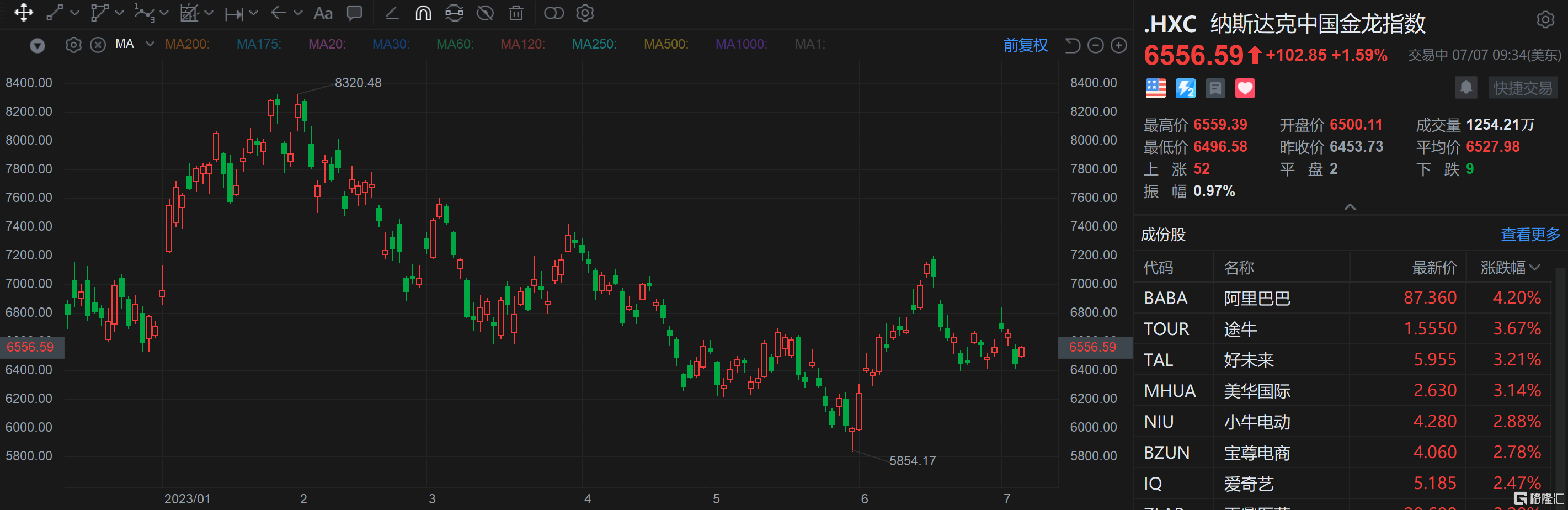This screenshot has height=510, width=1568.
Task: Click the MA1000 legend label
Action: pyautogui.click(x=742, y=44)
